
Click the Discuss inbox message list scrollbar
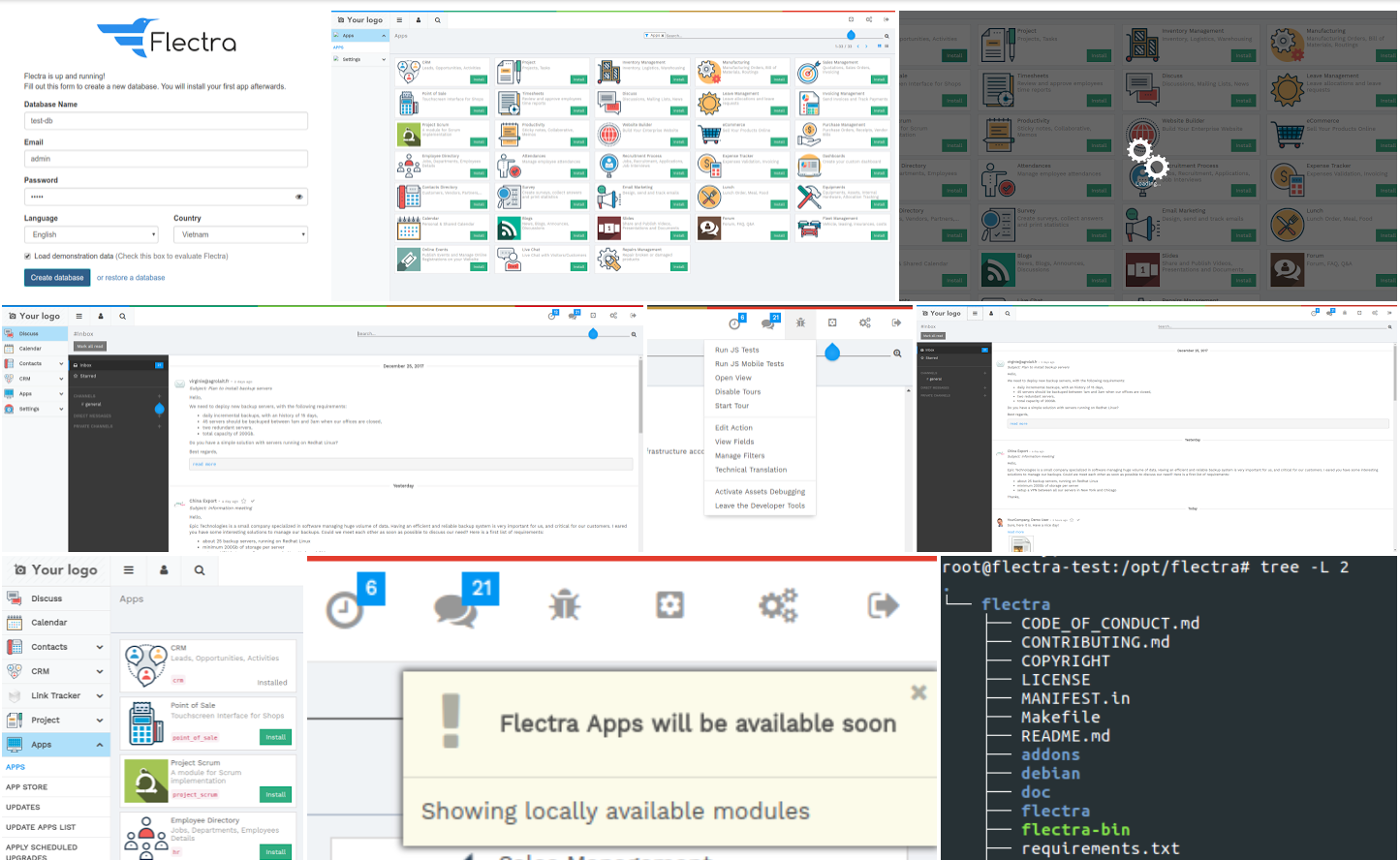click(640, 397)
